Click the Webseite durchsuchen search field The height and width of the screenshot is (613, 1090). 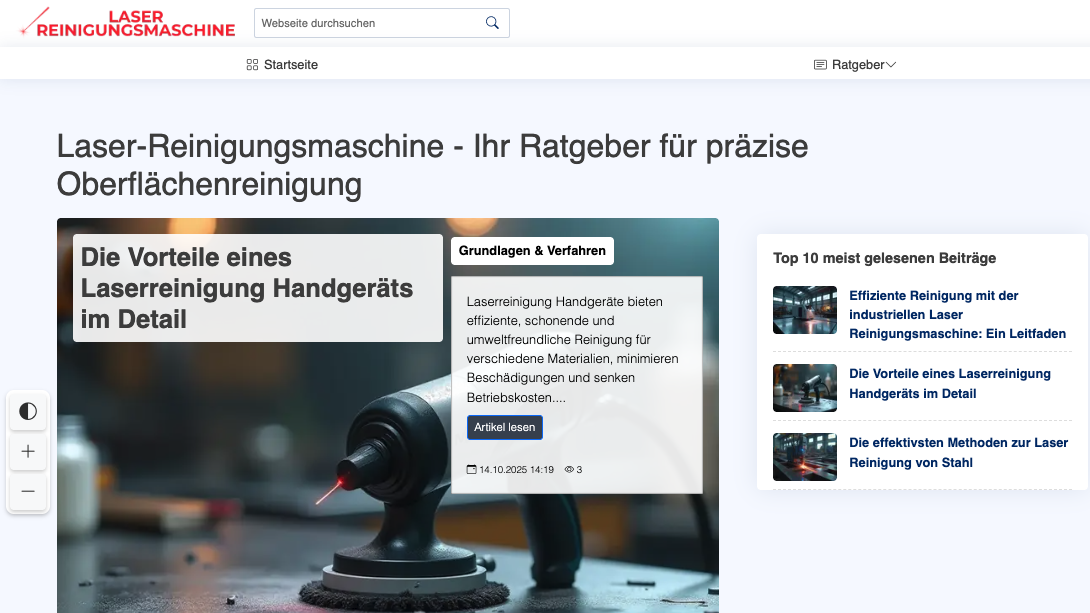pyautogui.click(x=370, y=22)
